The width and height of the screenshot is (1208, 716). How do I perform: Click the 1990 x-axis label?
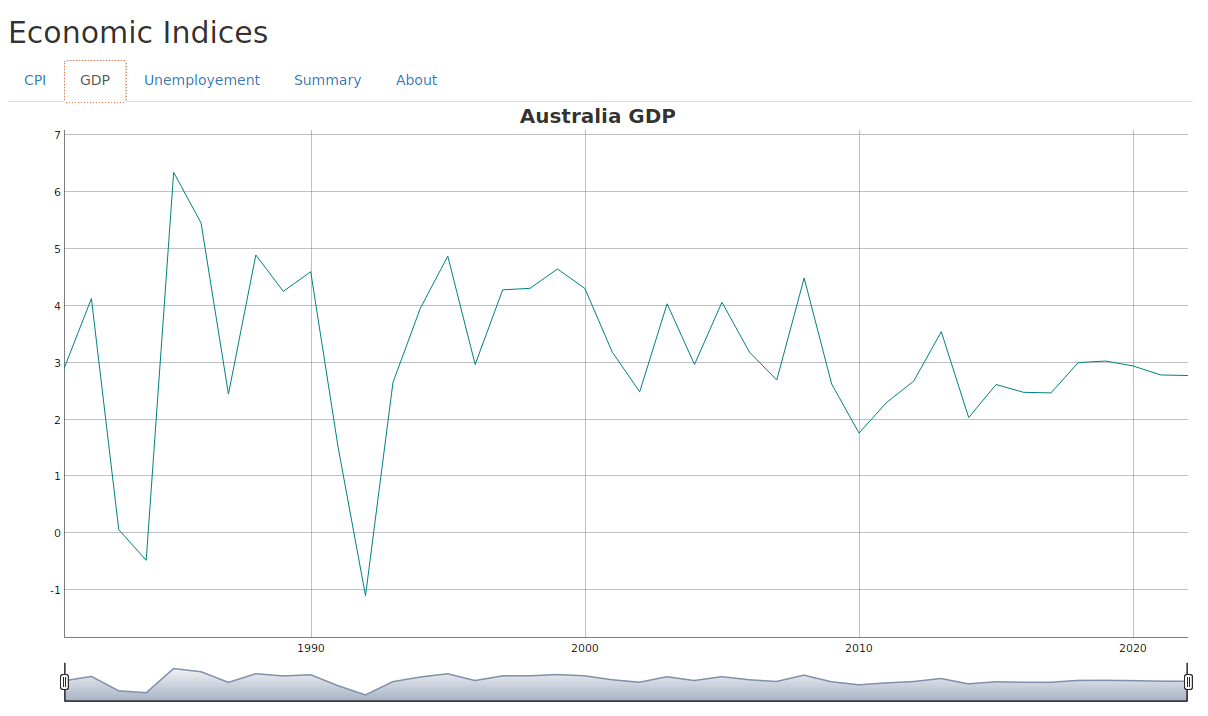point(311,649)
